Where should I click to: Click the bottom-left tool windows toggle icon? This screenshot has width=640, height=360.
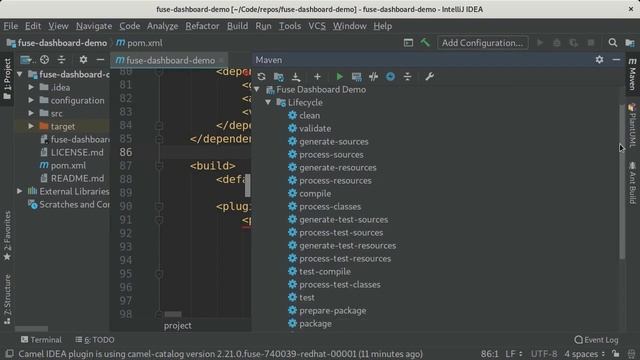point(9,353)
